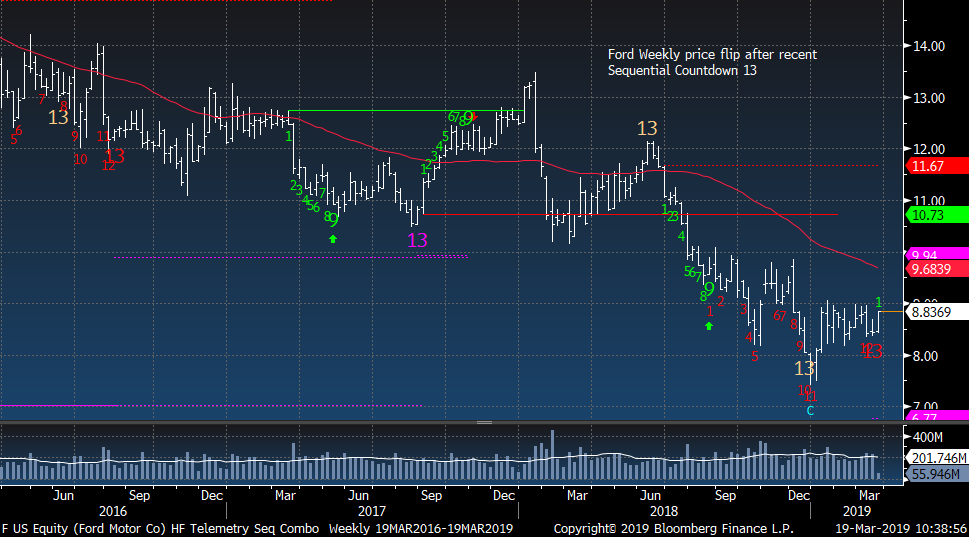This screenshot has width=969, height=537.
Task: Select the orange 13 at the June 2018 peak
Action: pyautogui.click(x=647, y=128)
